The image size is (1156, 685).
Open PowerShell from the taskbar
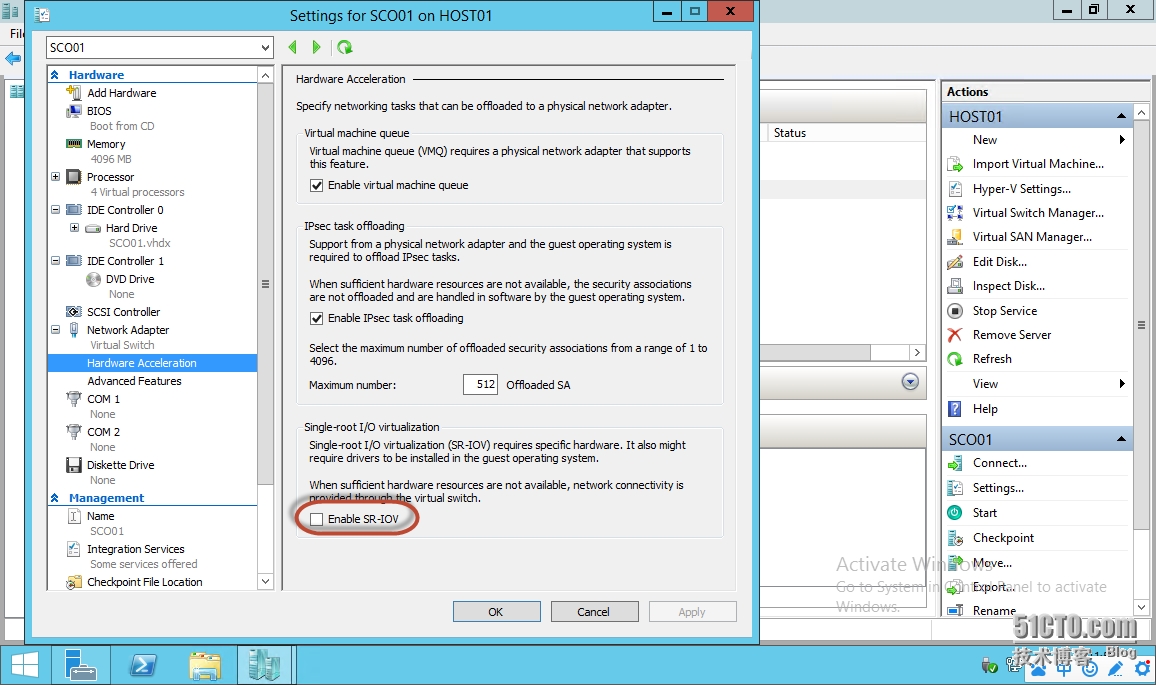pyautogui.click(x=143, y=665)
